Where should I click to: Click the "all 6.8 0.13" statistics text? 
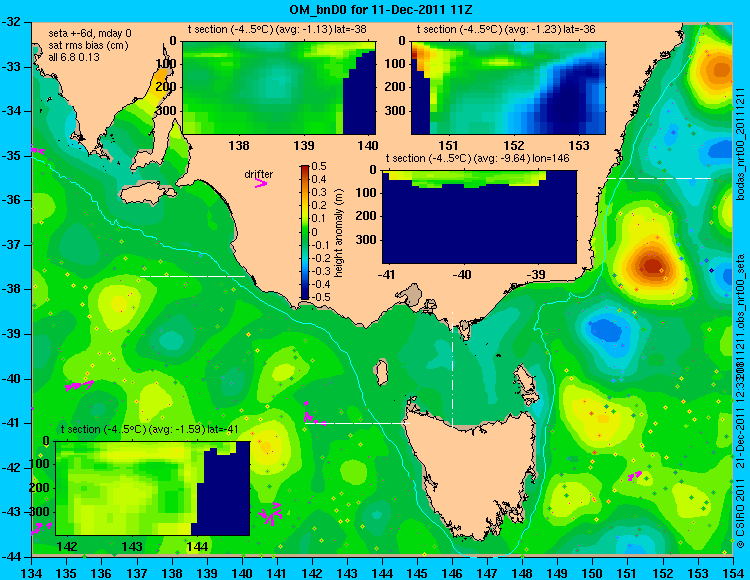click(x=74, y=57)
